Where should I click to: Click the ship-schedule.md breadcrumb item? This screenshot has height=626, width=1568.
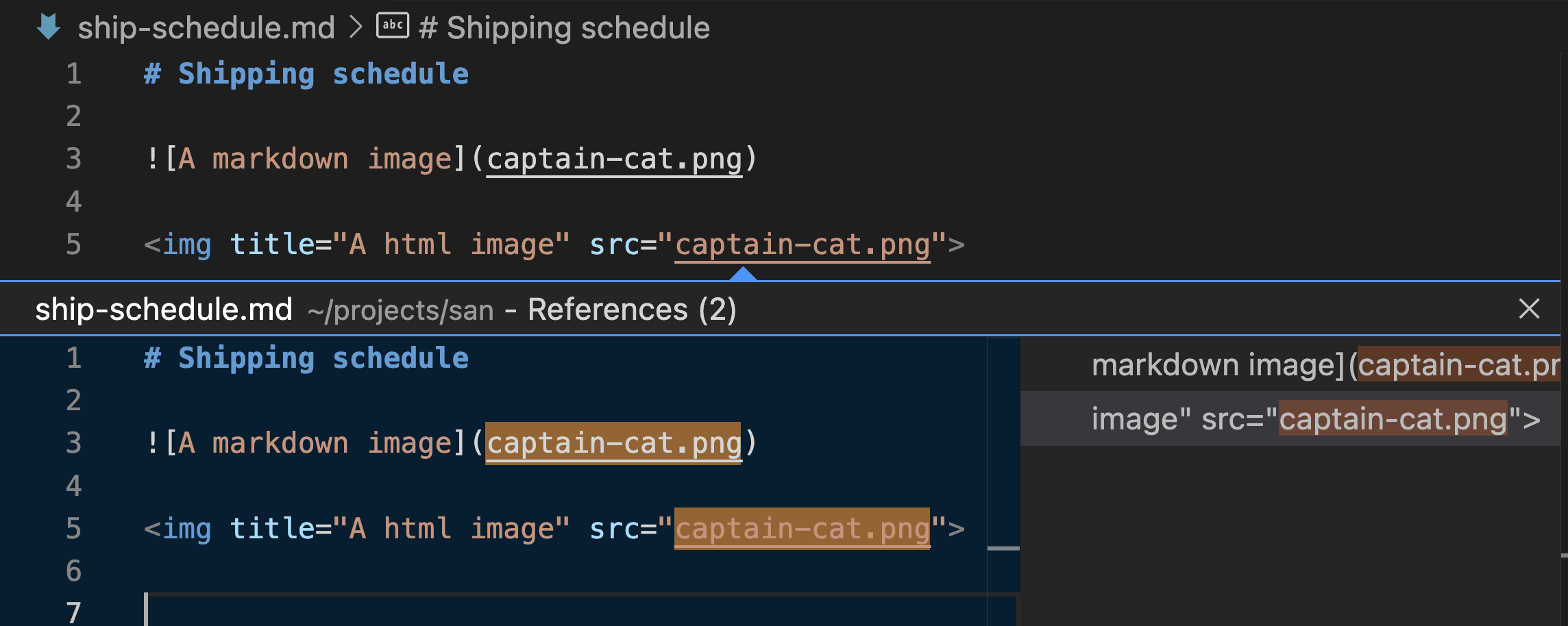[206, 27]
